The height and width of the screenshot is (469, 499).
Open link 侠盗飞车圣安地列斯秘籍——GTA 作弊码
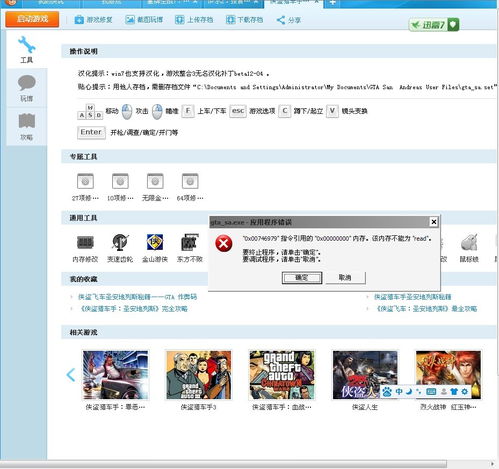click(x=137, y=297)
